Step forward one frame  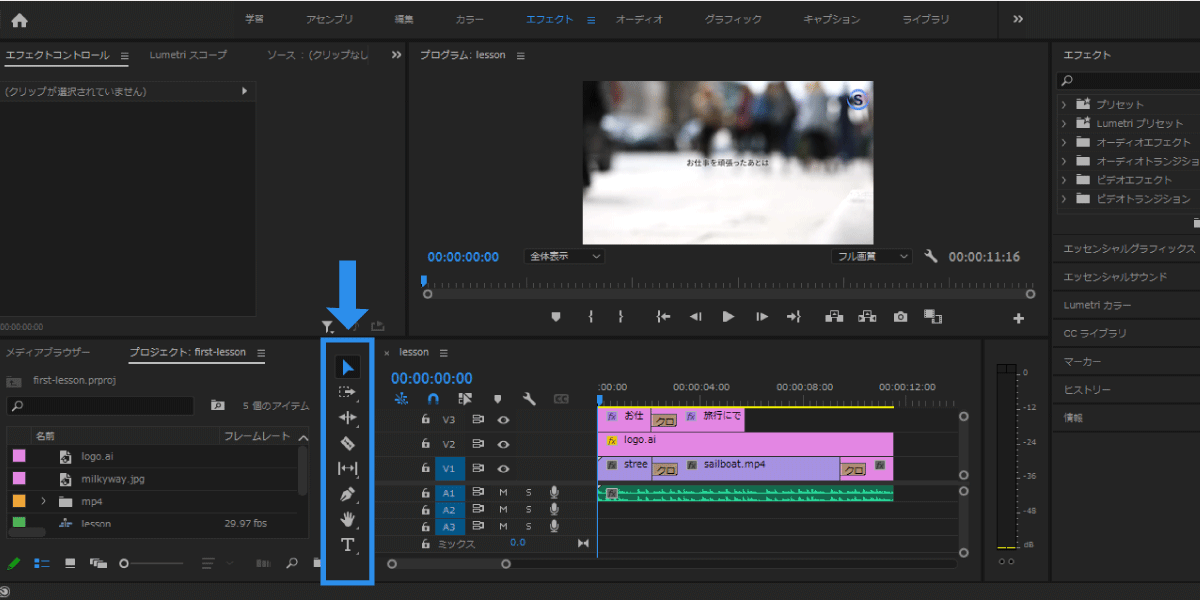pos(762,317)
